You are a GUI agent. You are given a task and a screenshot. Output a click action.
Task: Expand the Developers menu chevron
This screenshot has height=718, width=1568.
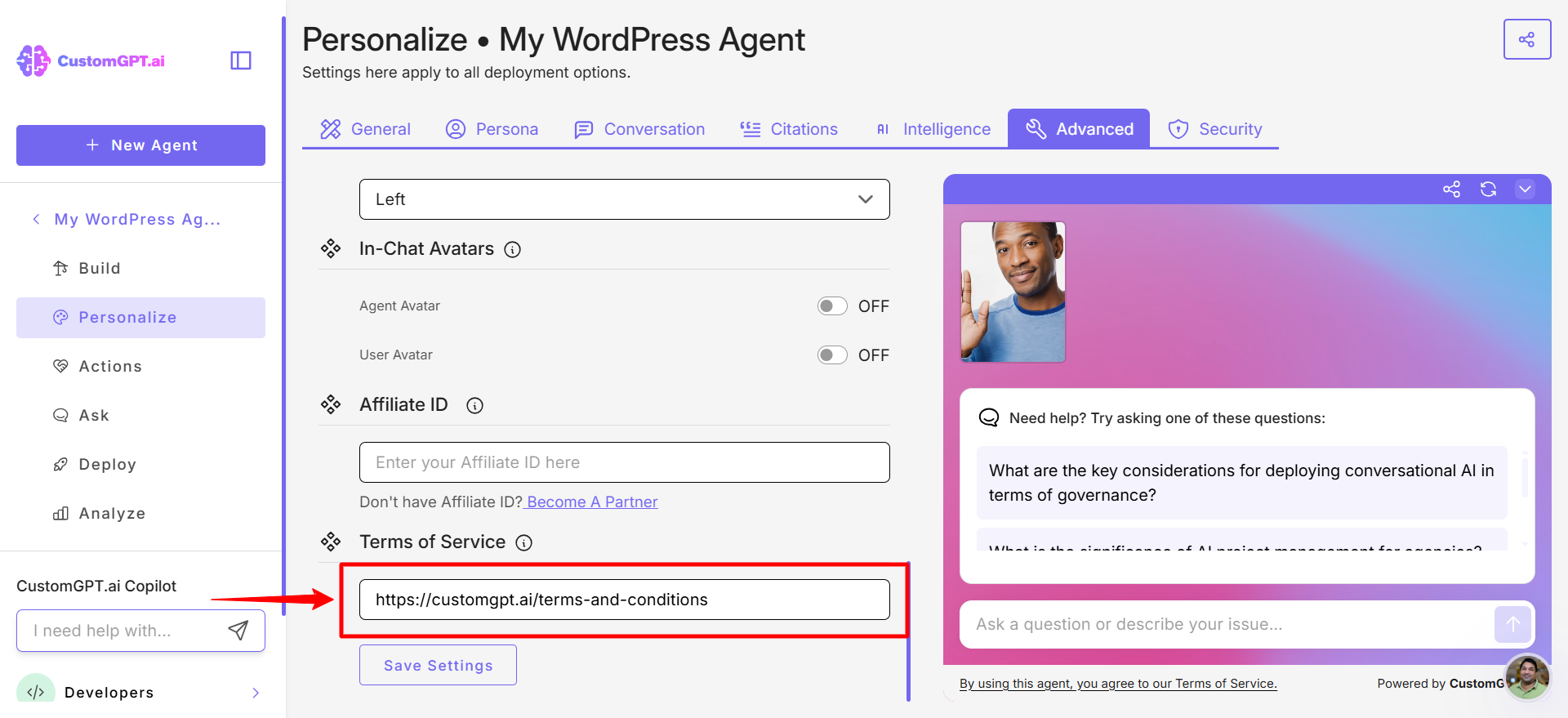pyautogui.click(x=256, y=693)
